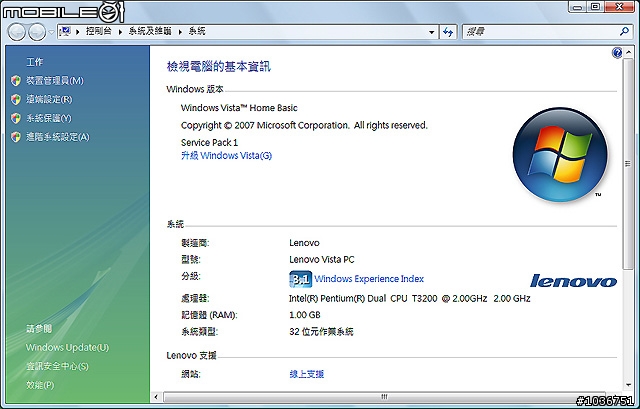Close the System window
The height and width of the screenshot is (409, 640).
coord(620,7)
